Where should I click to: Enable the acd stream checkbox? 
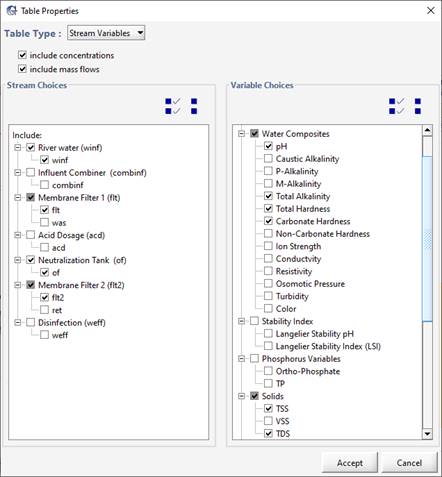[44, 247]
